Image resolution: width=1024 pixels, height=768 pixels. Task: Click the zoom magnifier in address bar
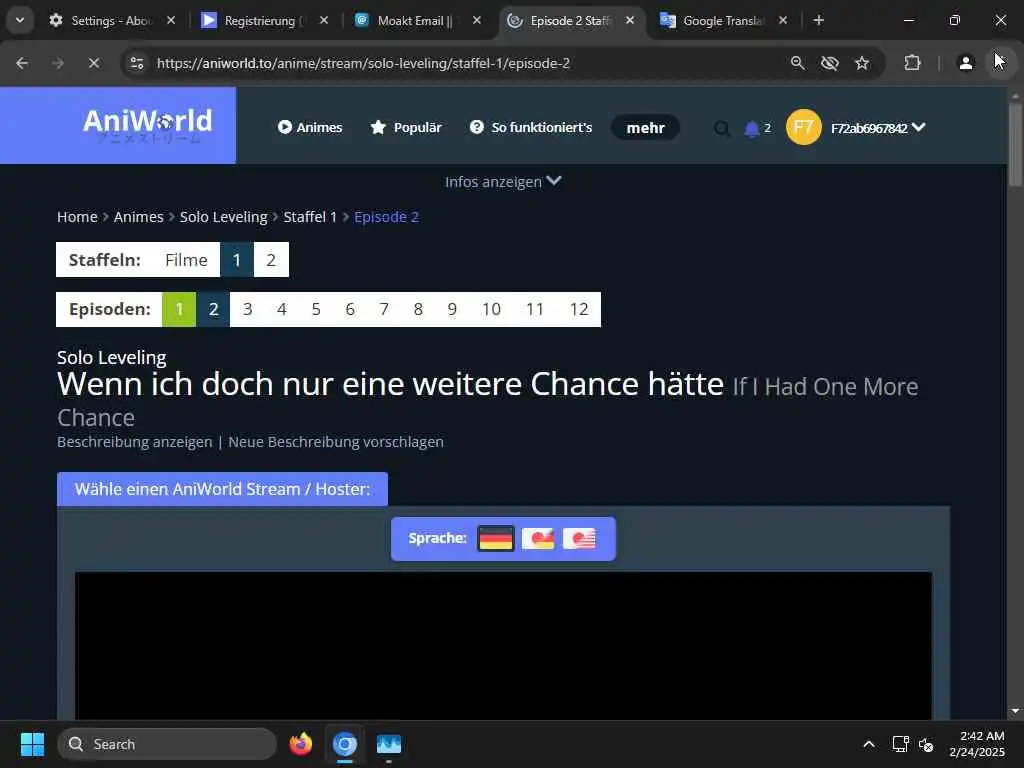[797, 63]
